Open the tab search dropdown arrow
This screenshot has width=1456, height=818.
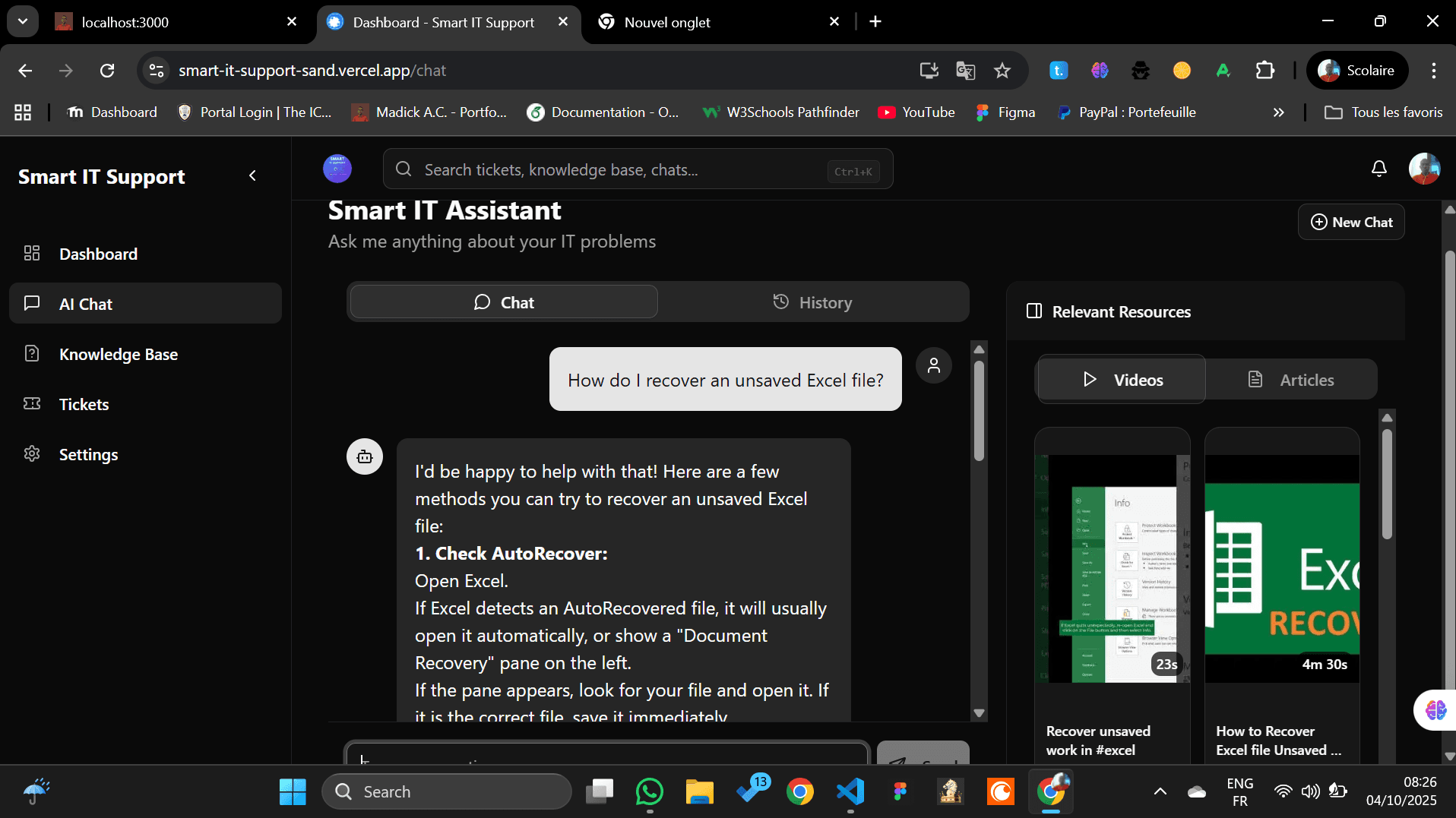(x=23, y=21)
